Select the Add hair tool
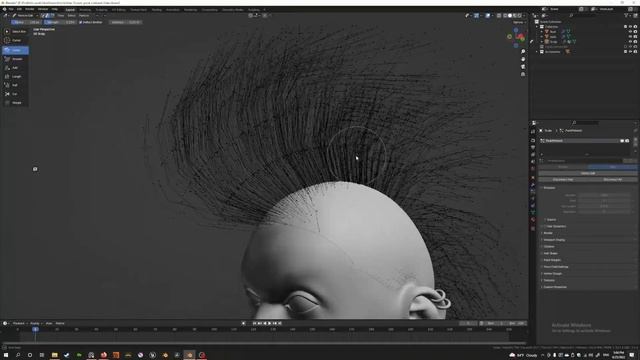 pyautogui.click(x=16, y=68)
